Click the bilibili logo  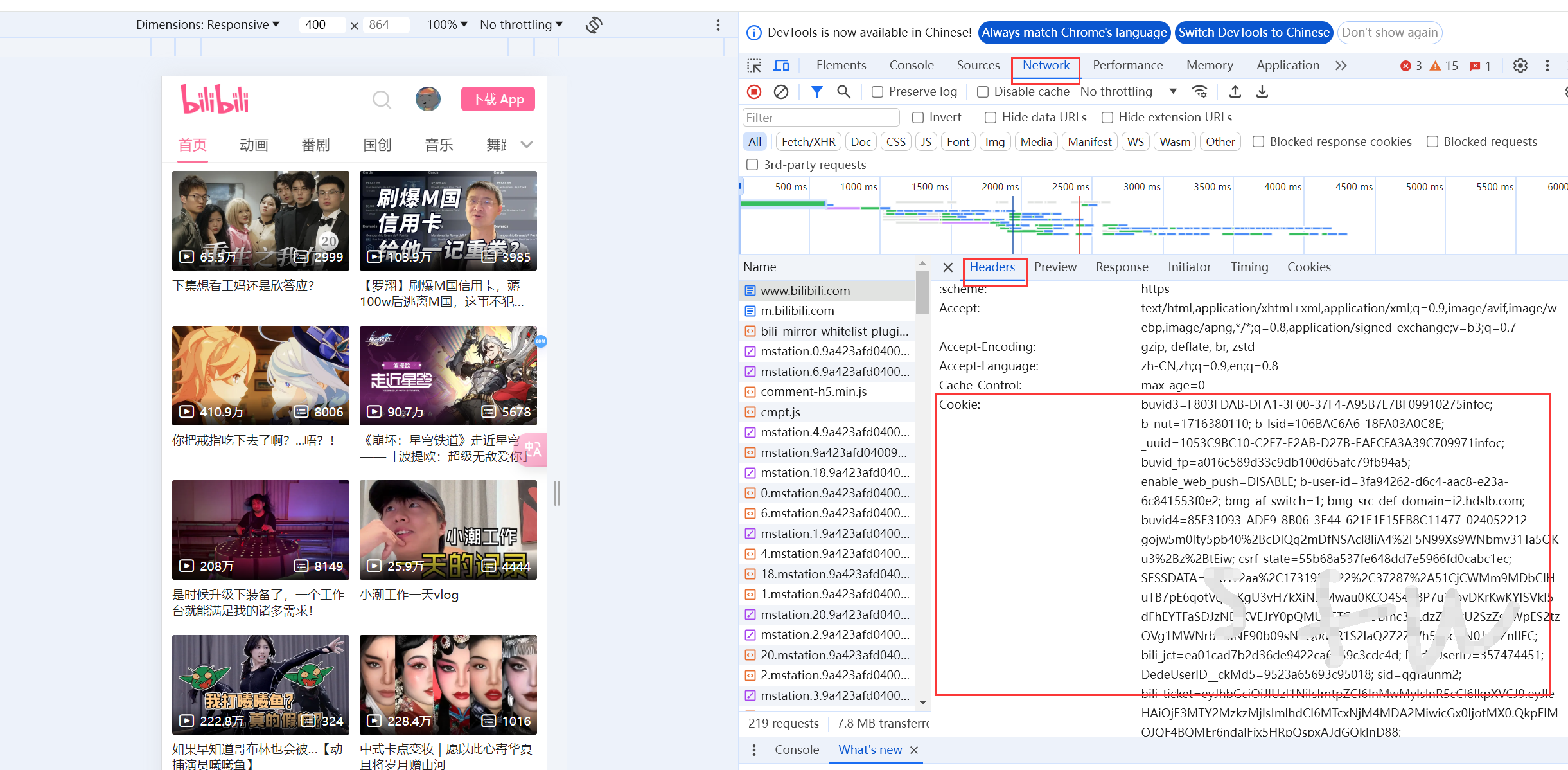point(215,99)
